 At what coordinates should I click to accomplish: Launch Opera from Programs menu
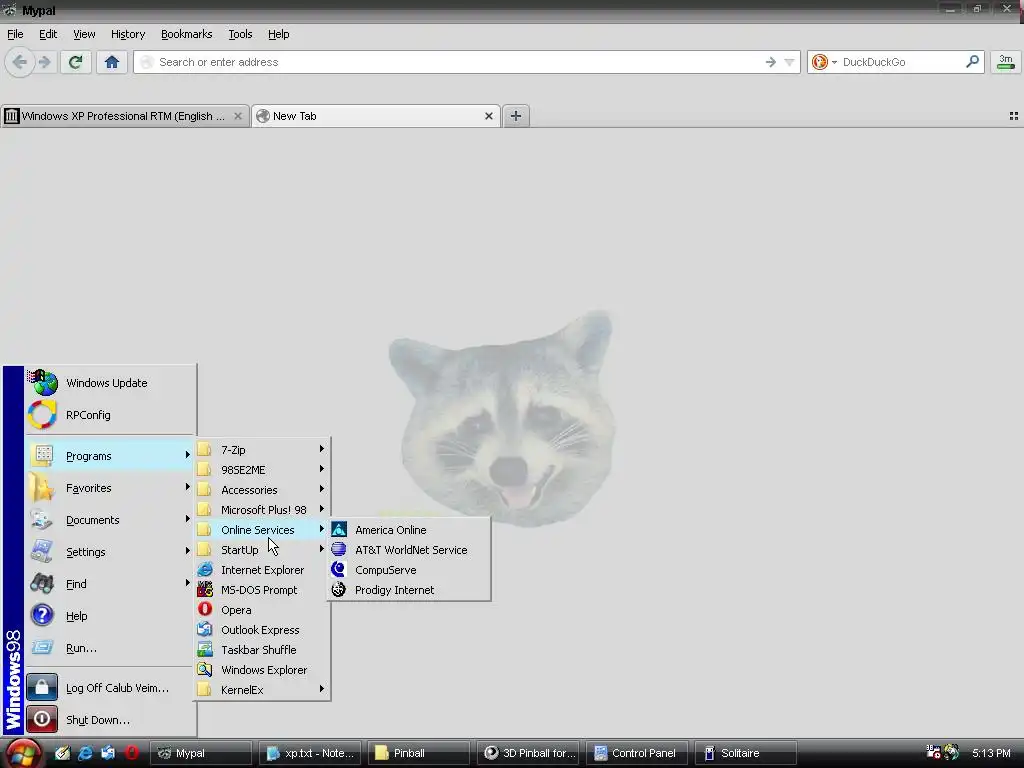click(262, 610)
